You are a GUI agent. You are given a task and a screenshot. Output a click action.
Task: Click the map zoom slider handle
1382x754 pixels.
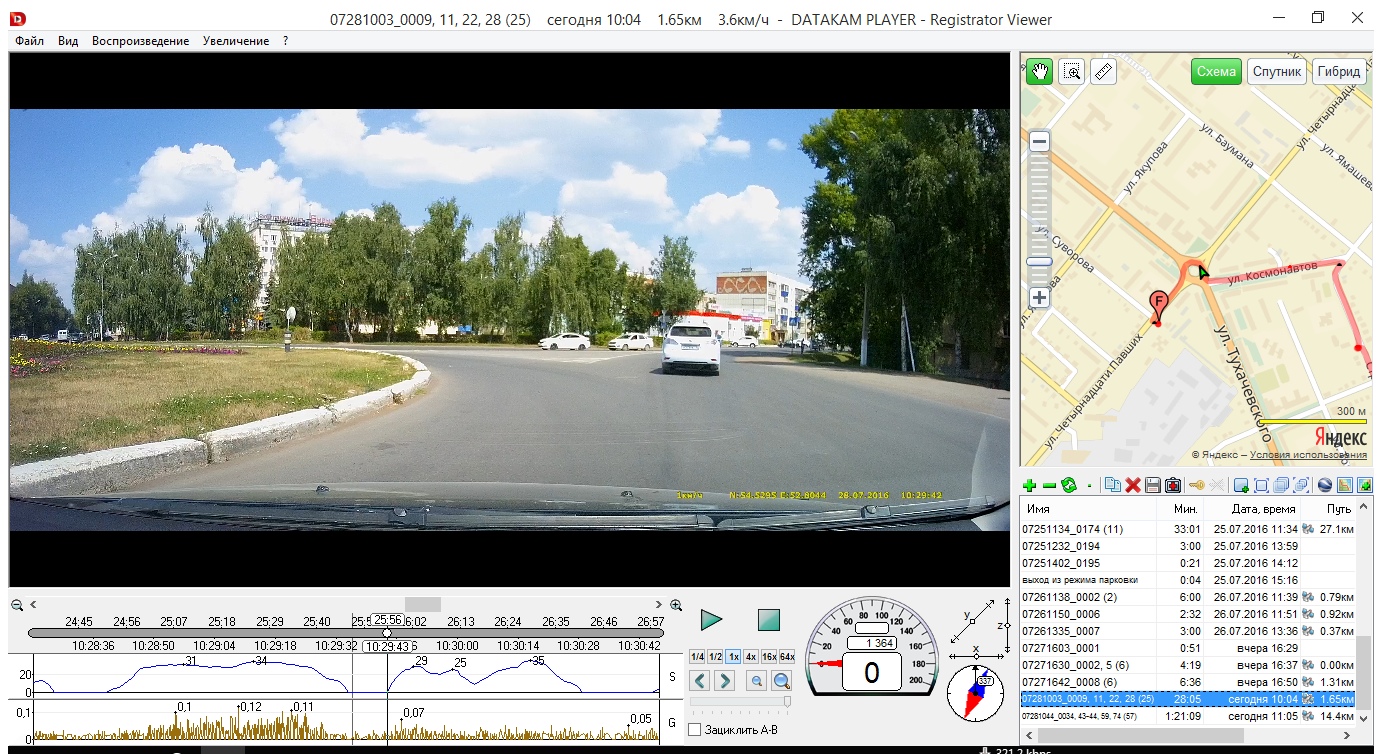[x=1040, y=262]
